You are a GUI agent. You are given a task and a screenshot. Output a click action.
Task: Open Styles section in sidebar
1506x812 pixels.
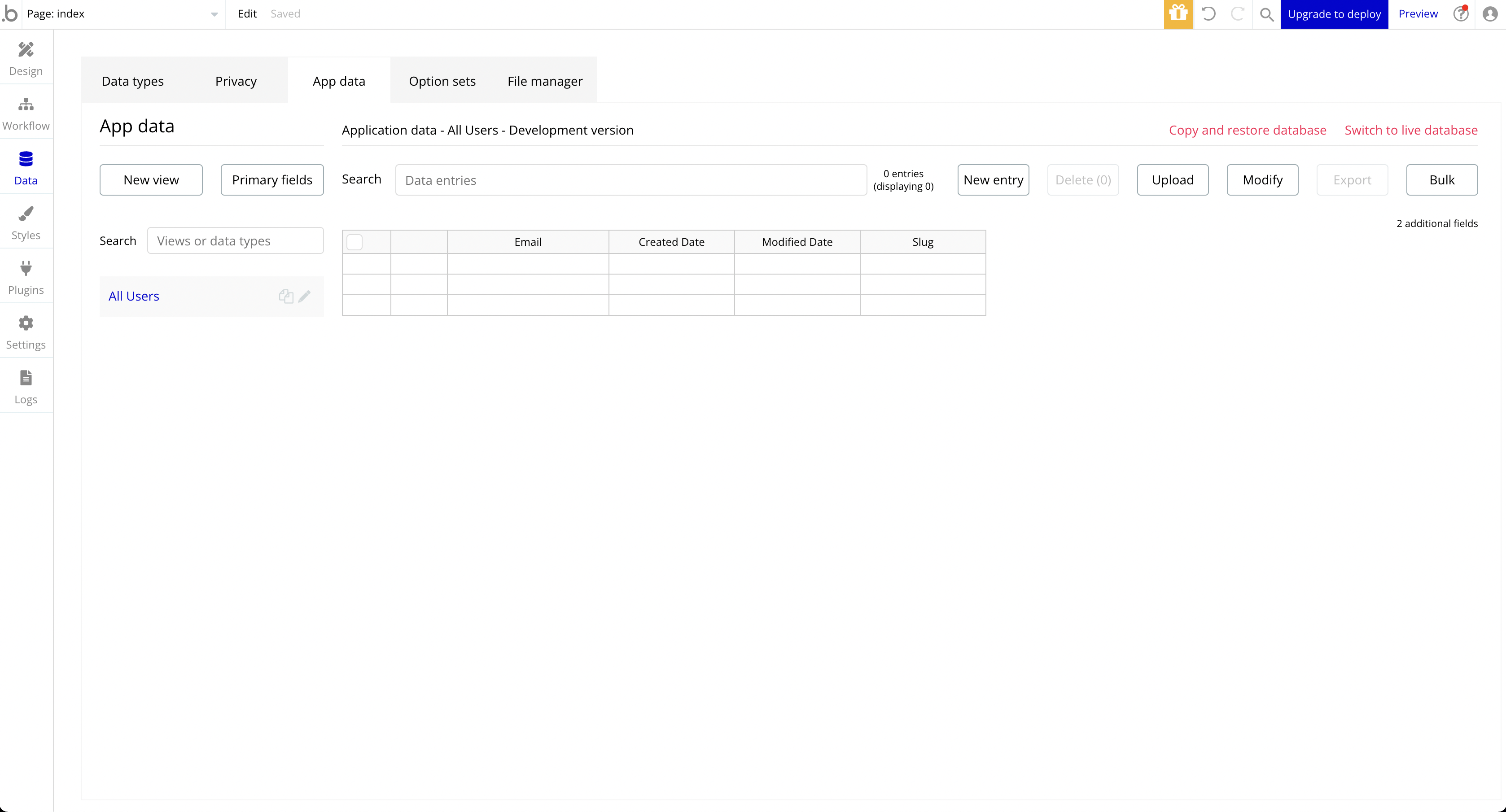[26, 223]
